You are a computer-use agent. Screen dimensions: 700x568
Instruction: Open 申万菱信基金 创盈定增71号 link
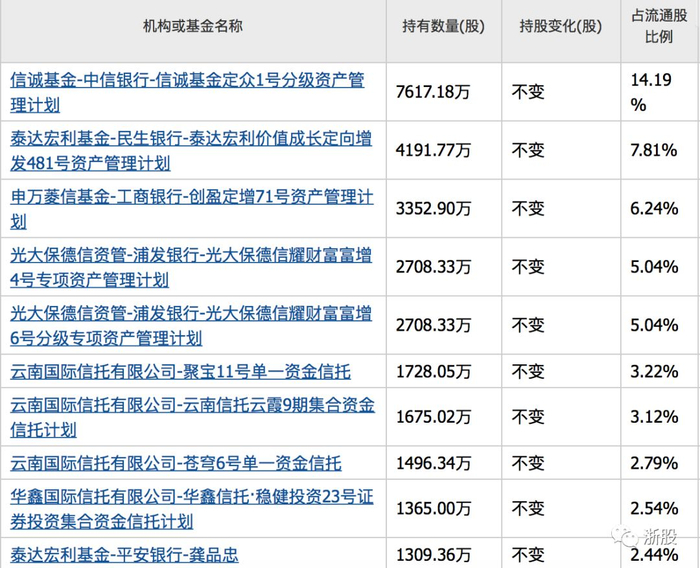[192, 209]
